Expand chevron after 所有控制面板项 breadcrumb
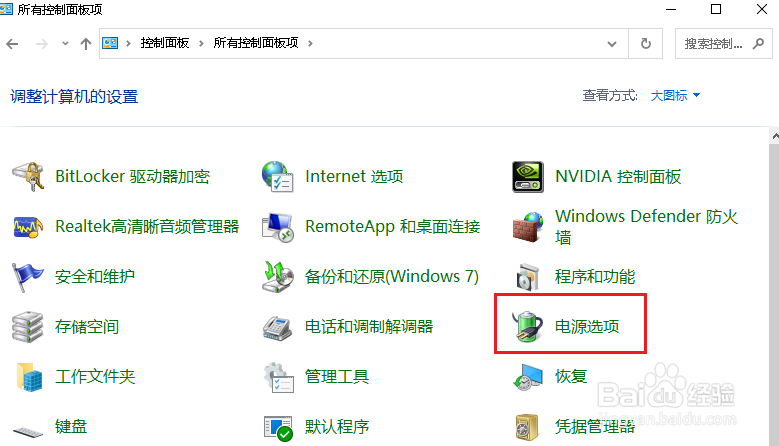This screenshot has height=446, width=779. 310,44
